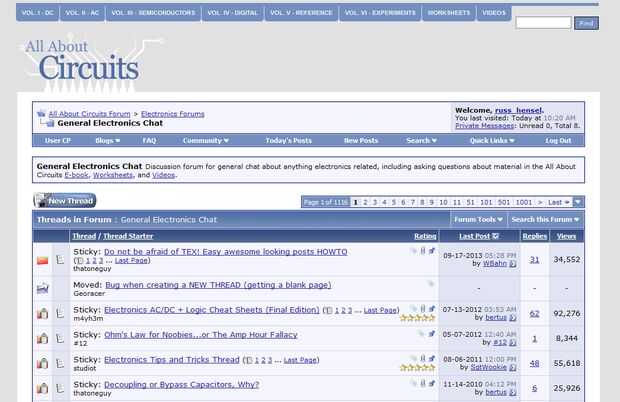The image size is (620, 402).
Task: Go to page 101 of threads
Action: click(x=486, y=202)
